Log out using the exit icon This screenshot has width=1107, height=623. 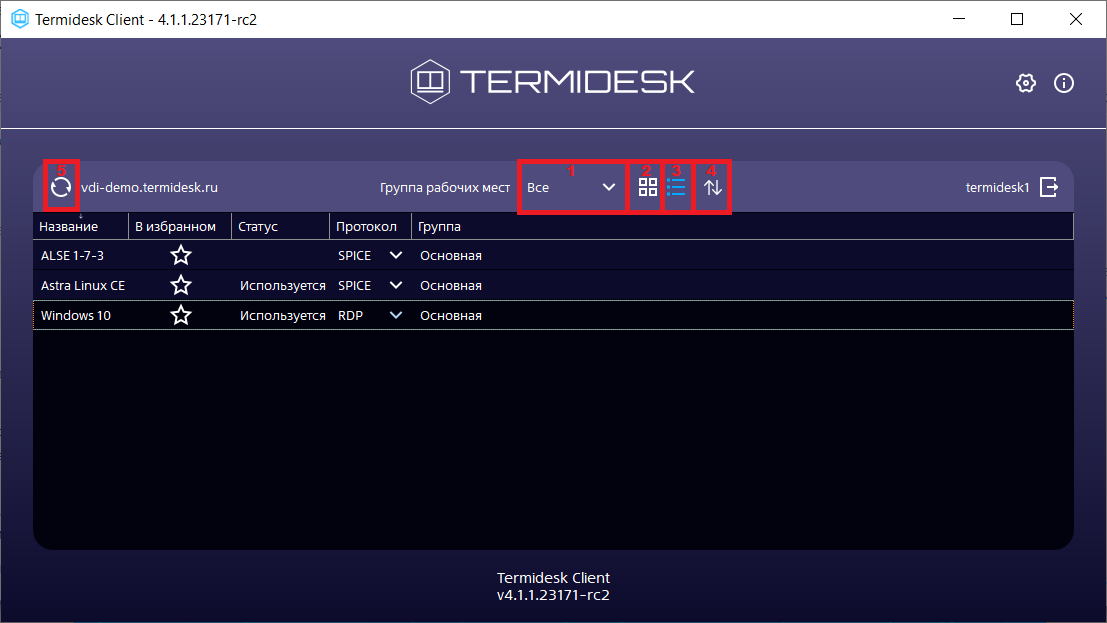coord(1048,187)
